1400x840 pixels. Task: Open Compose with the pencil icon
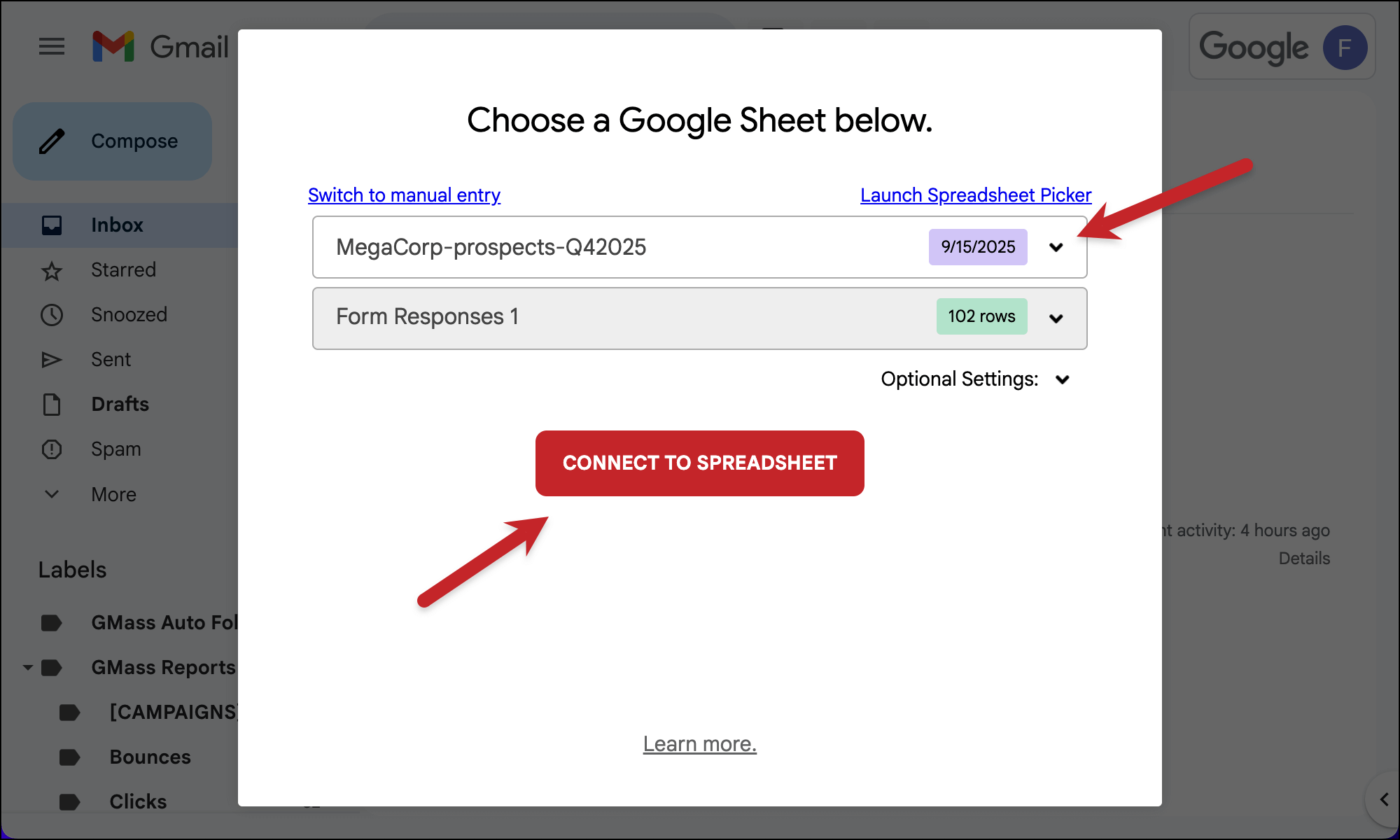[x=50, y=141]
